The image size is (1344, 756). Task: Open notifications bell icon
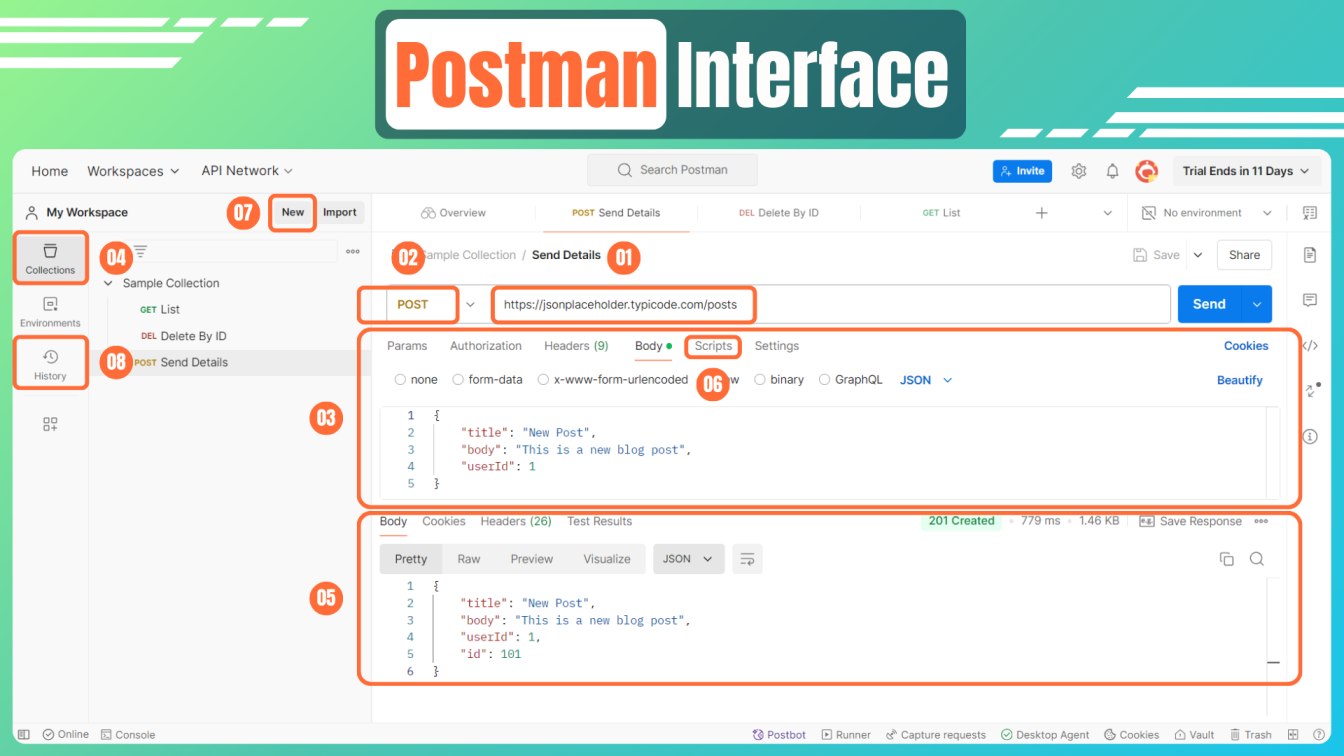point(1112,171)
